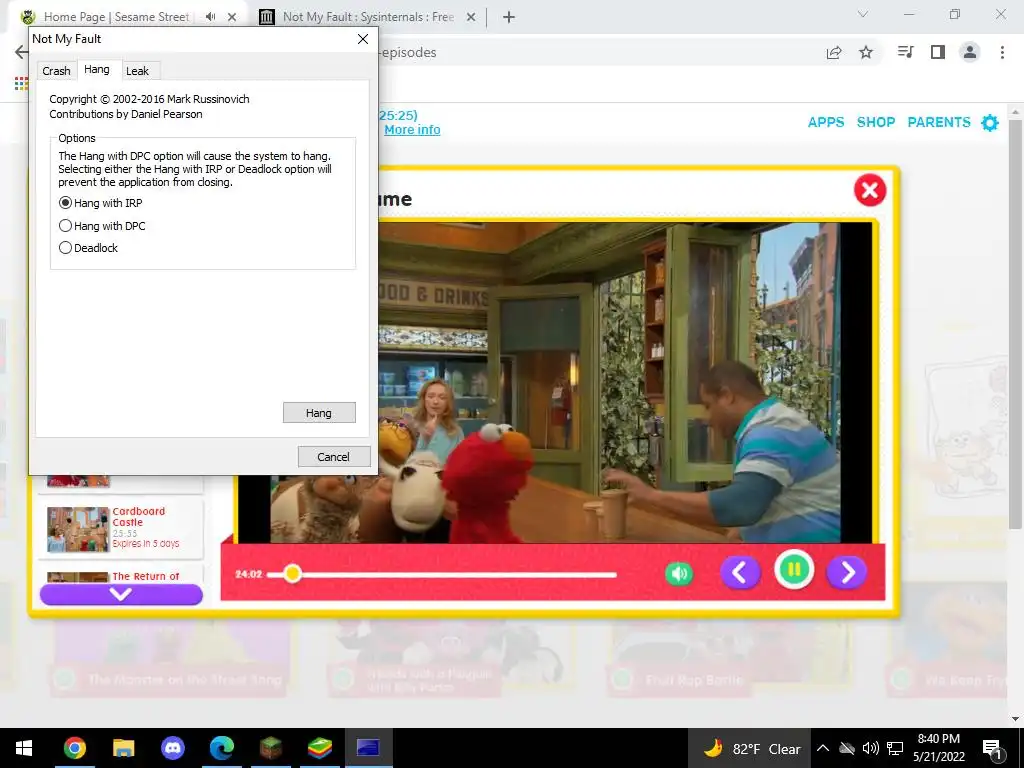Viewport: 1024px width, 768px height.
Task: Open a new browser tab
Action: click(x=509, y=17)
